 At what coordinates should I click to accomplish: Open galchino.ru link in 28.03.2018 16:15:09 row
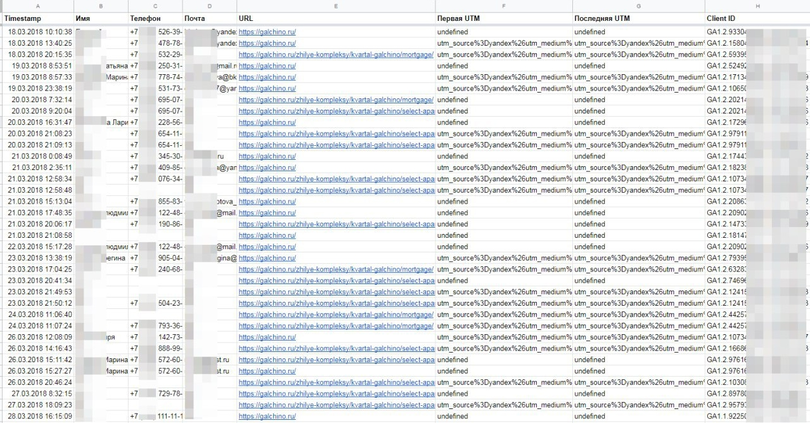pyautogui.click(x=267, y=416)
